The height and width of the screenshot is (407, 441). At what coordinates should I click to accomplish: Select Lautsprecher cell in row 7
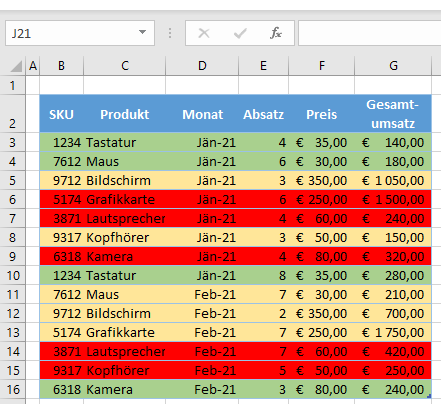coord(125,218)
